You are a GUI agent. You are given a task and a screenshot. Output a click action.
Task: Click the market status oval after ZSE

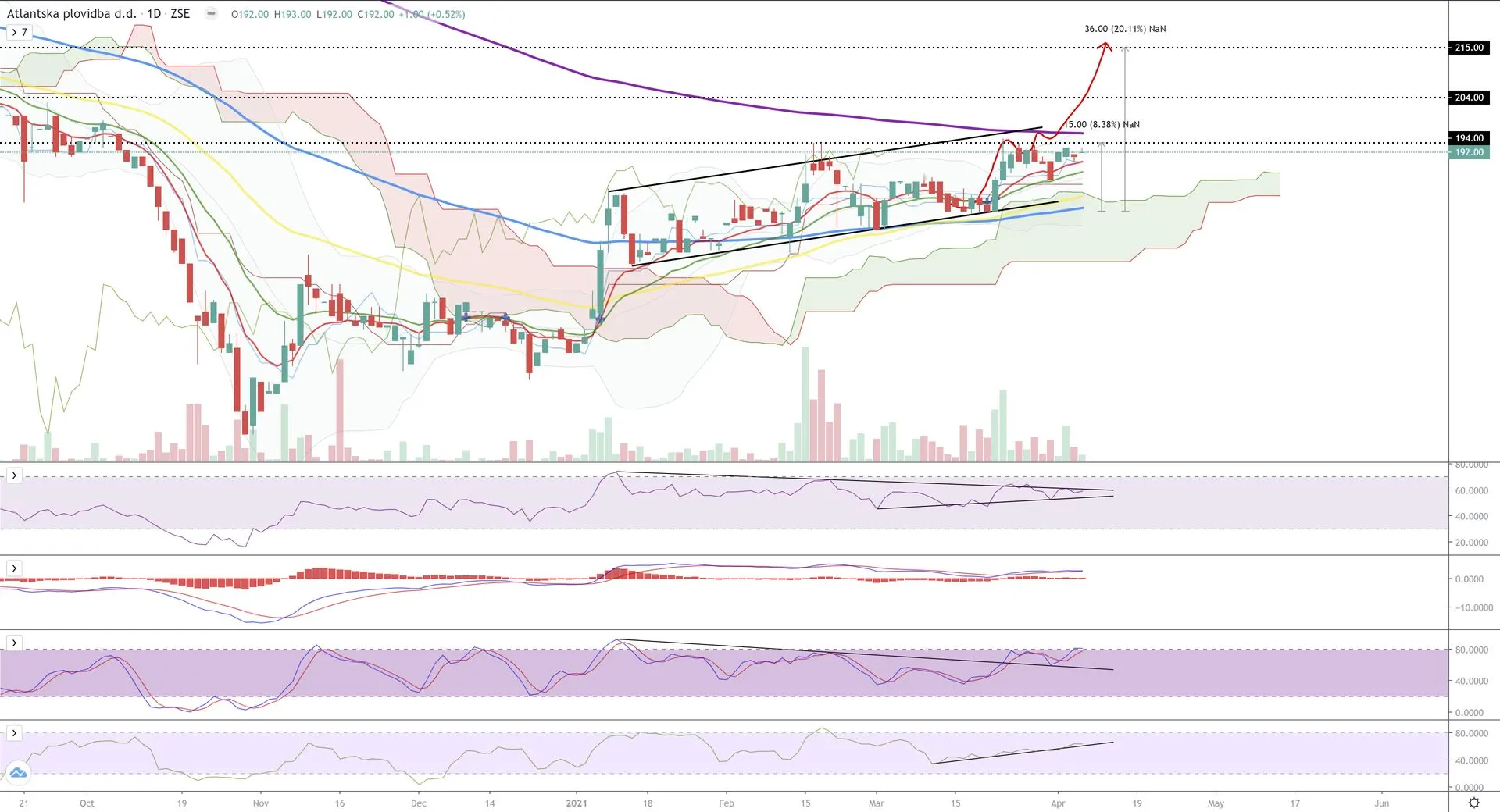pyautogui.click(x=211, y=14)
